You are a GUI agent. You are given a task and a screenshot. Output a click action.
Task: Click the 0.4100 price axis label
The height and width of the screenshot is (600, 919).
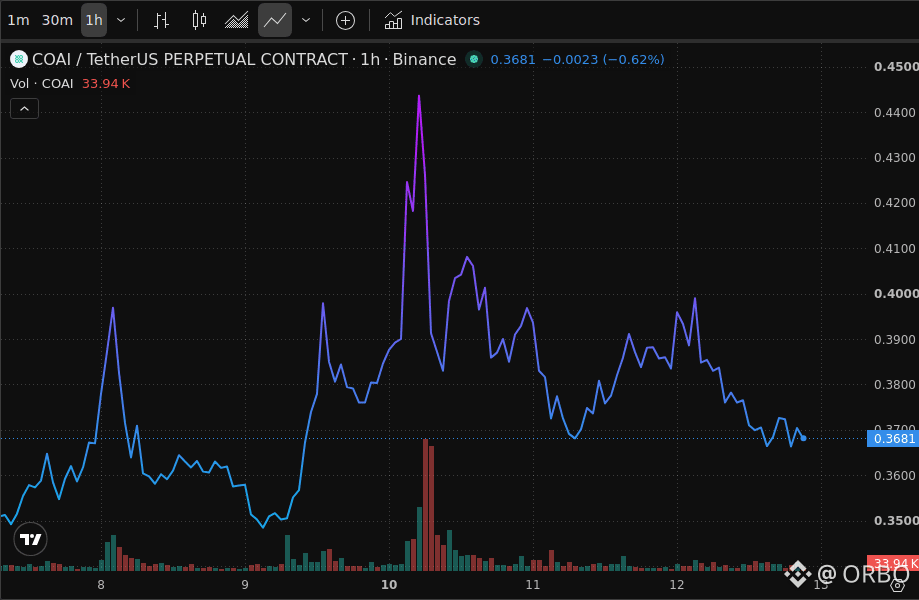pyautogui.click(x=894, y=248)
